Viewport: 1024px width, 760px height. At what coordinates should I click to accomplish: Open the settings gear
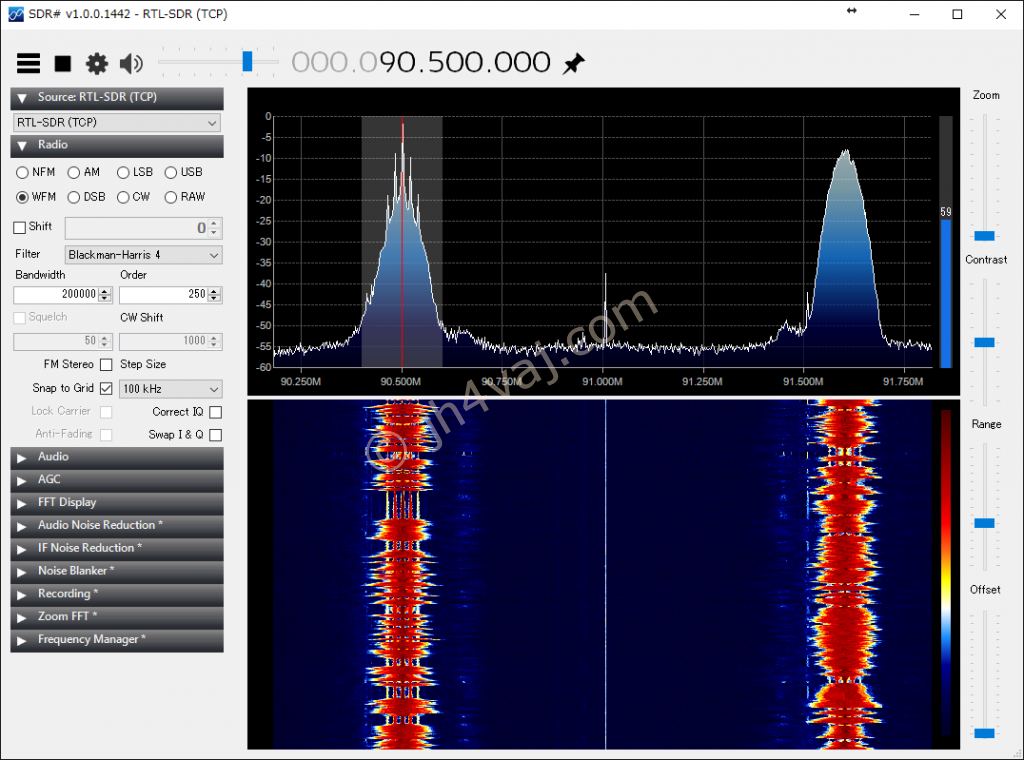click(x=96, y=63)
